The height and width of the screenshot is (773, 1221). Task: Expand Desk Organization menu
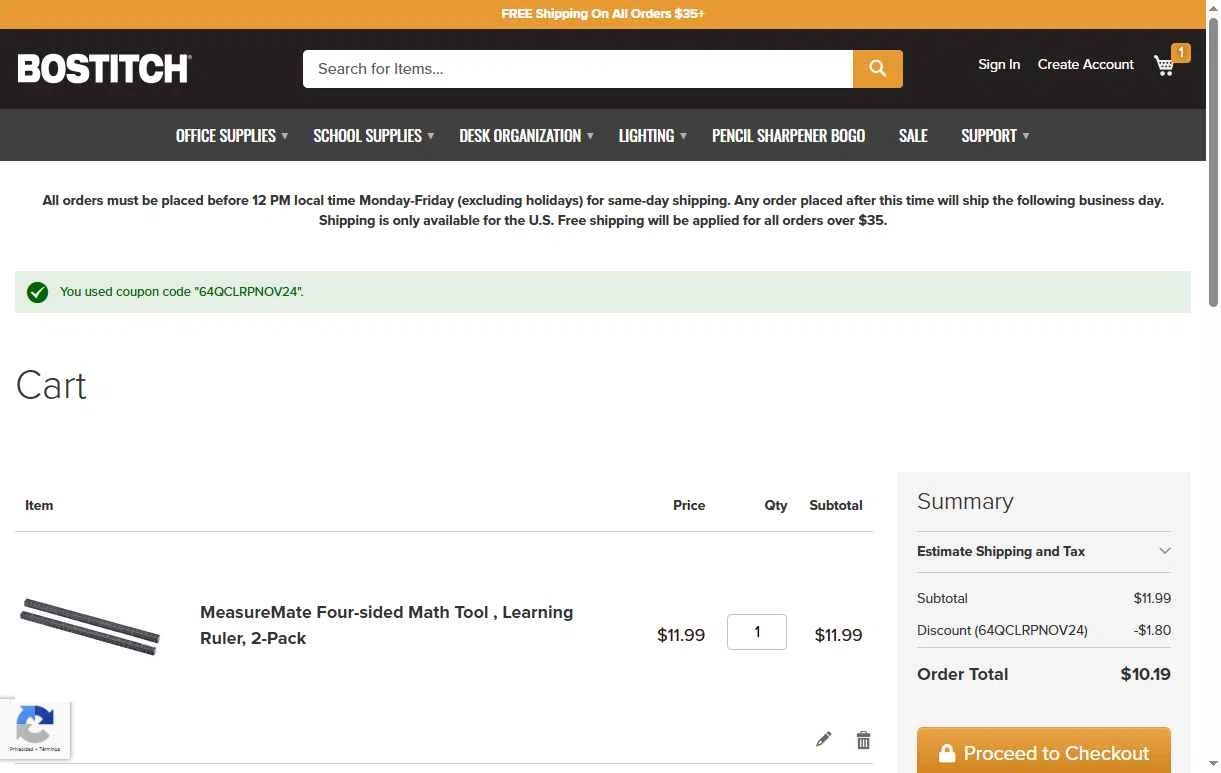click(x=526, y=135)
